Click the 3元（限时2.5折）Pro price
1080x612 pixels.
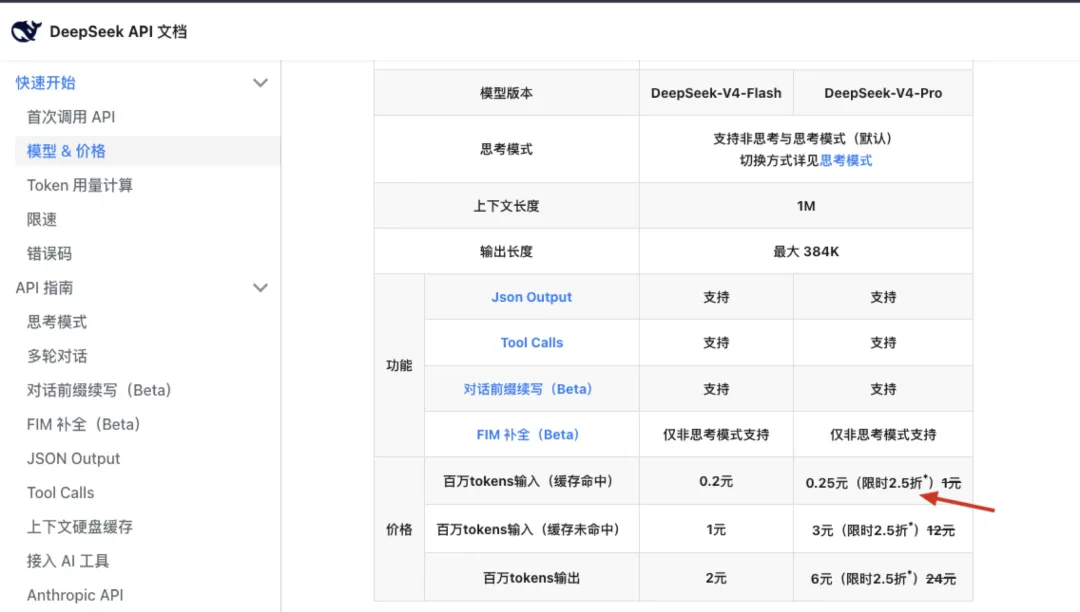[x=883, y=530]
